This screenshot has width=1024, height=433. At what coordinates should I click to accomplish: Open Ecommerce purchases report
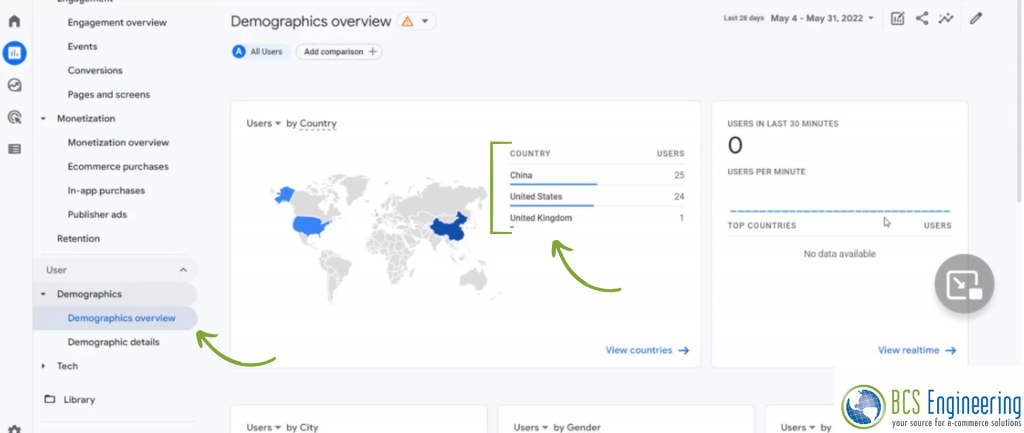(118, 167)
